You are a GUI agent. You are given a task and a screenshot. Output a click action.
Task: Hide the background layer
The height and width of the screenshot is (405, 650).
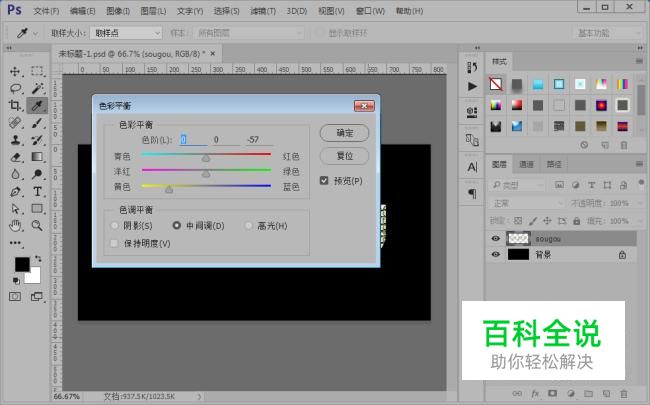pos(495,254)
